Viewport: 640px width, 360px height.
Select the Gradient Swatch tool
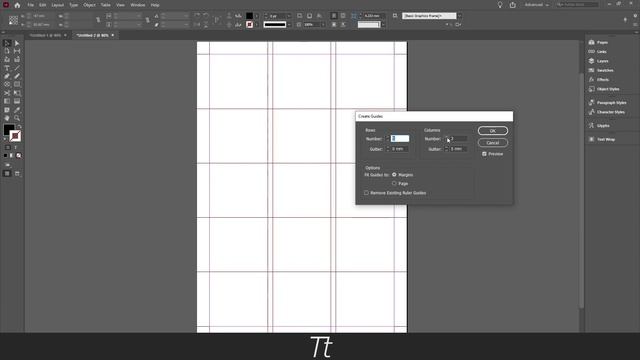pyautogui.click(x=7, y=101)
